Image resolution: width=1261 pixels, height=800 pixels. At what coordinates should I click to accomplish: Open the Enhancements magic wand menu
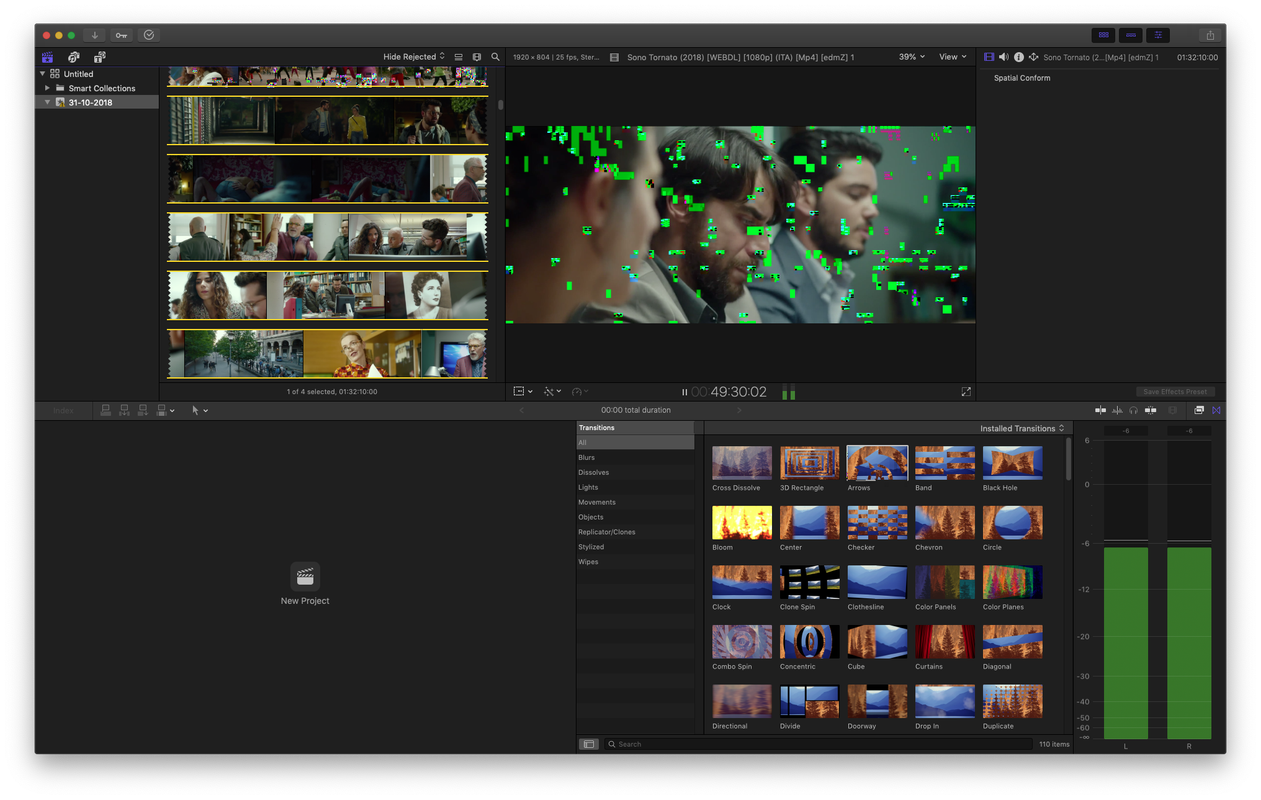(x=552, y=392)
